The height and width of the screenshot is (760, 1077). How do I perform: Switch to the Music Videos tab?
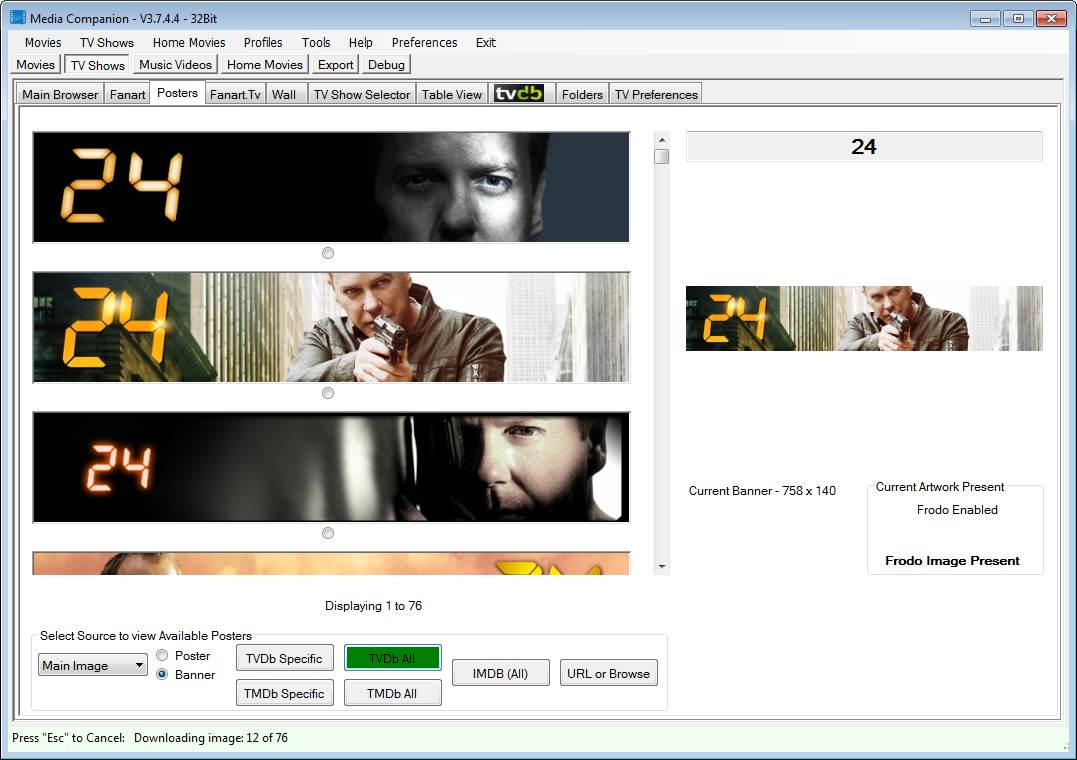tap(175, 65)
